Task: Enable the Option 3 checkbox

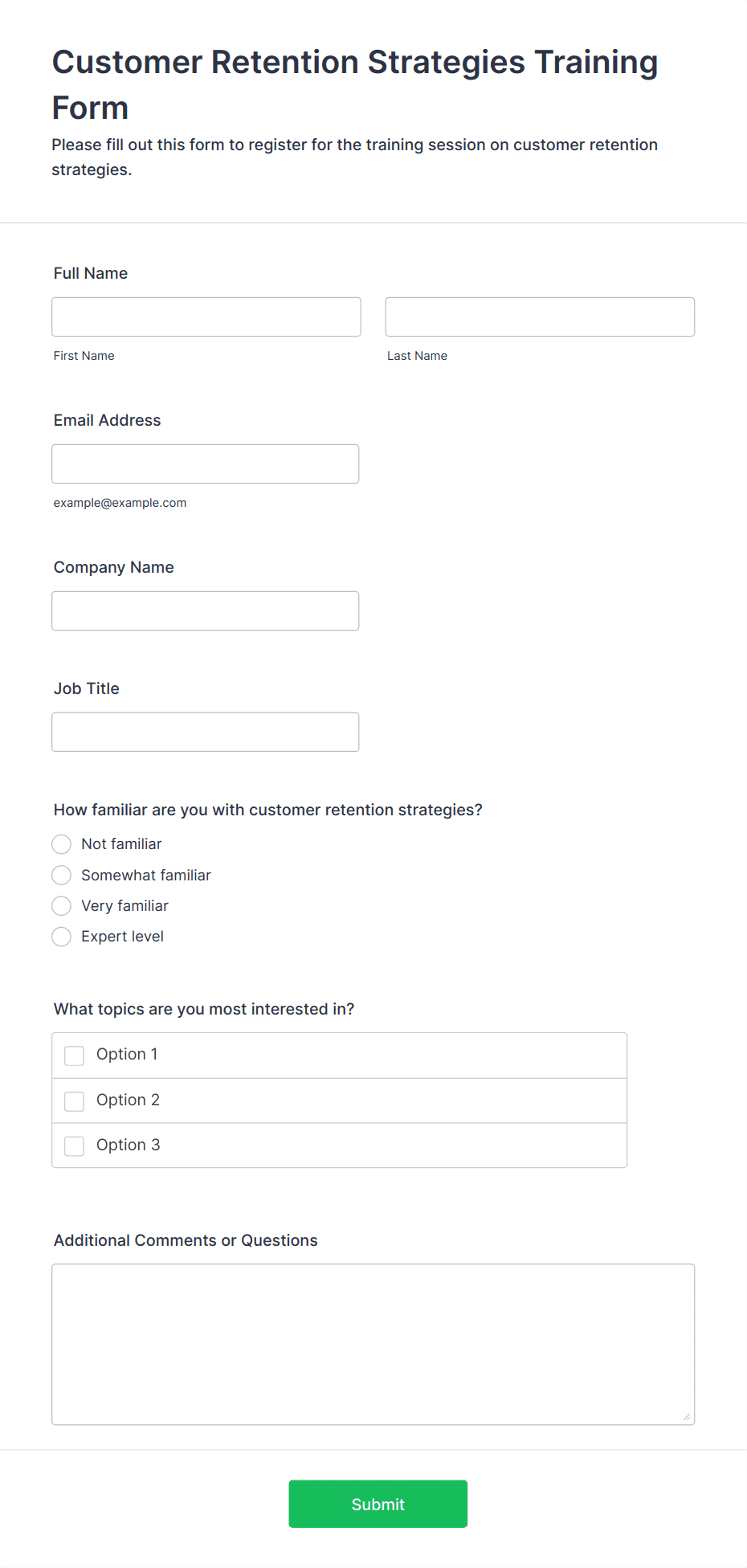Action: tap(75, 1146)
